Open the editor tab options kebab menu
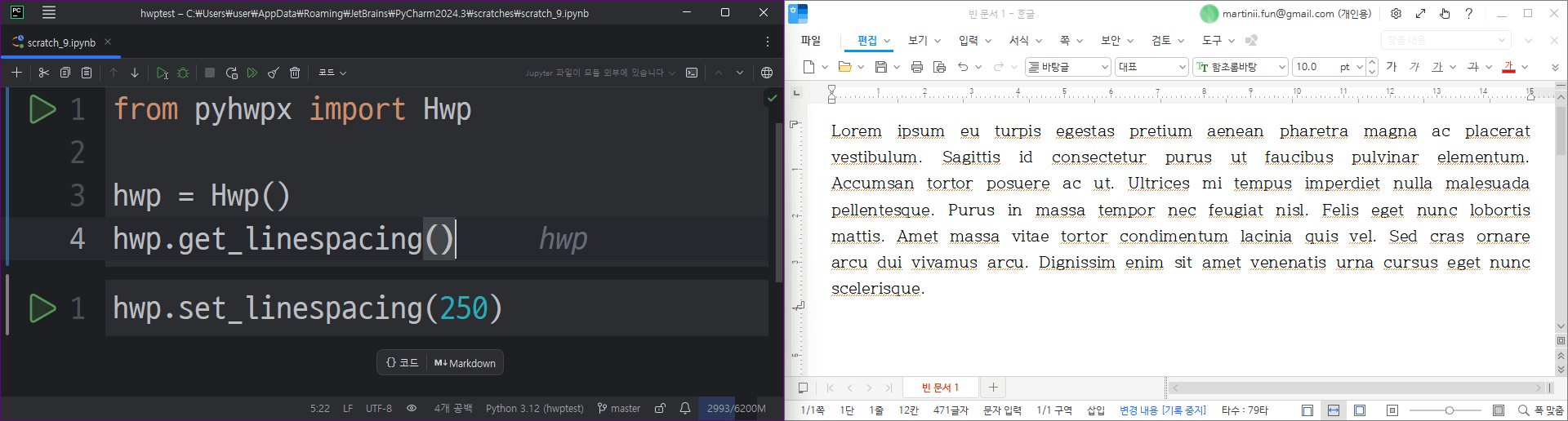This screenshot has width=1568, height=421. coord(768,42)
